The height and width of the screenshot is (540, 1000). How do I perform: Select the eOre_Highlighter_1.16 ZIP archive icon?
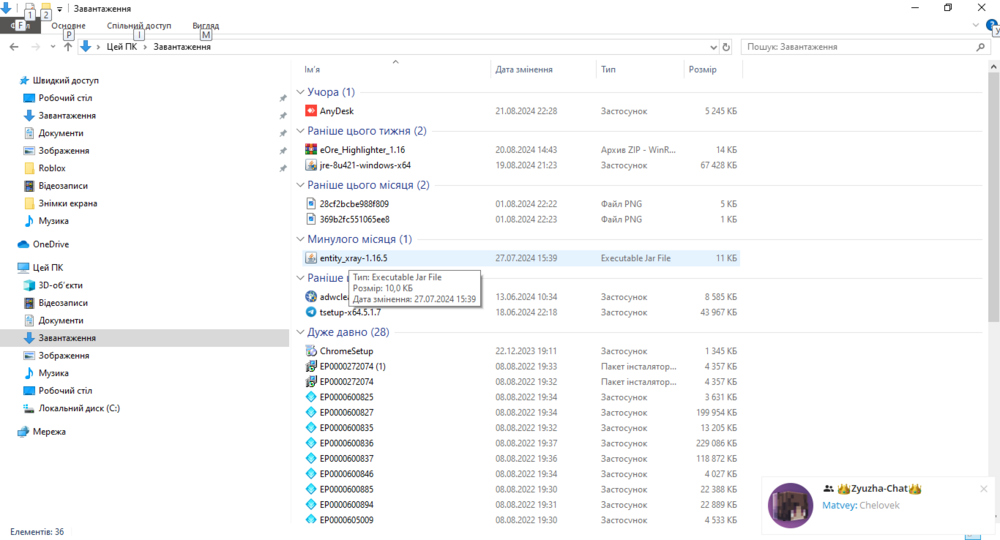(311, 150)
